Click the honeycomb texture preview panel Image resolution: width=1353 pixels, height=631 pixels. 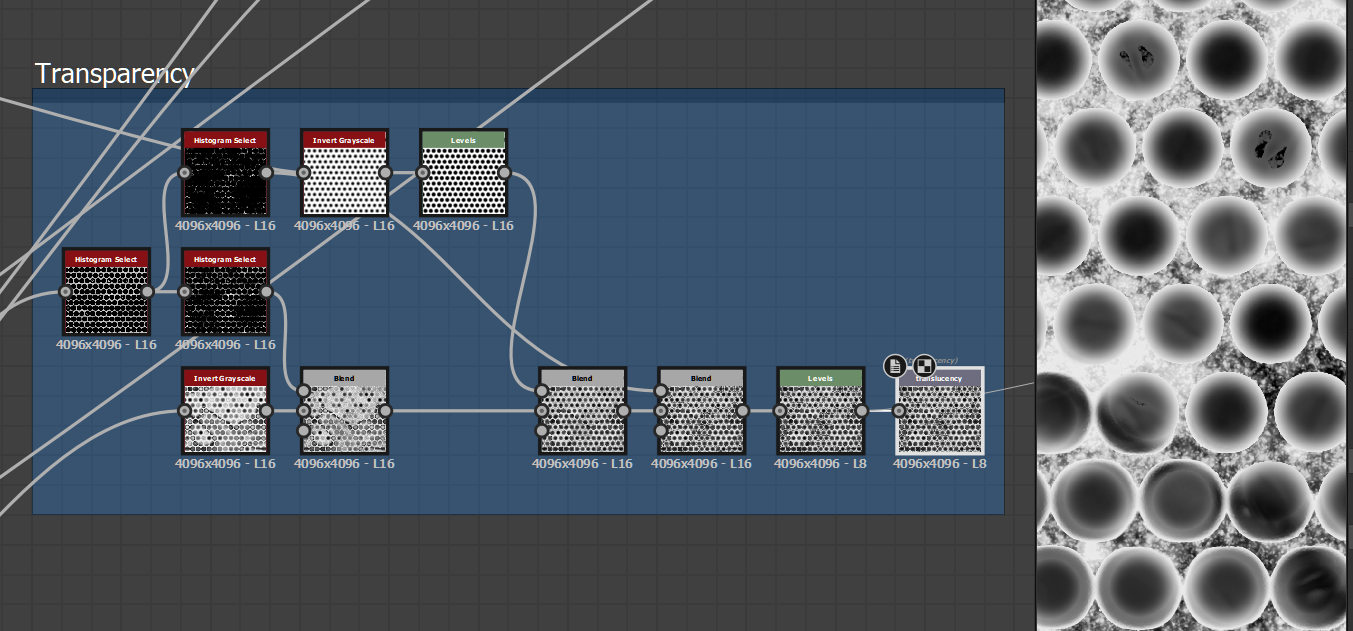(x=1194, y=315)
